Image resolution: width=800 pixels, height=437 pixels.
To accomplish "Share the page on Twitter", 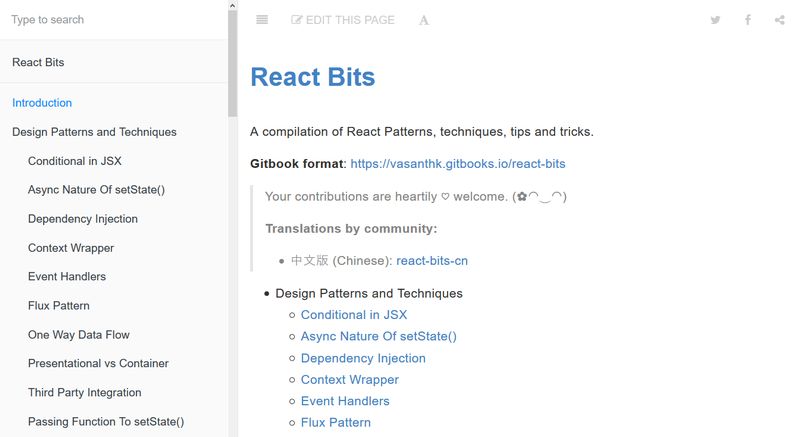I will pos(715,20).
